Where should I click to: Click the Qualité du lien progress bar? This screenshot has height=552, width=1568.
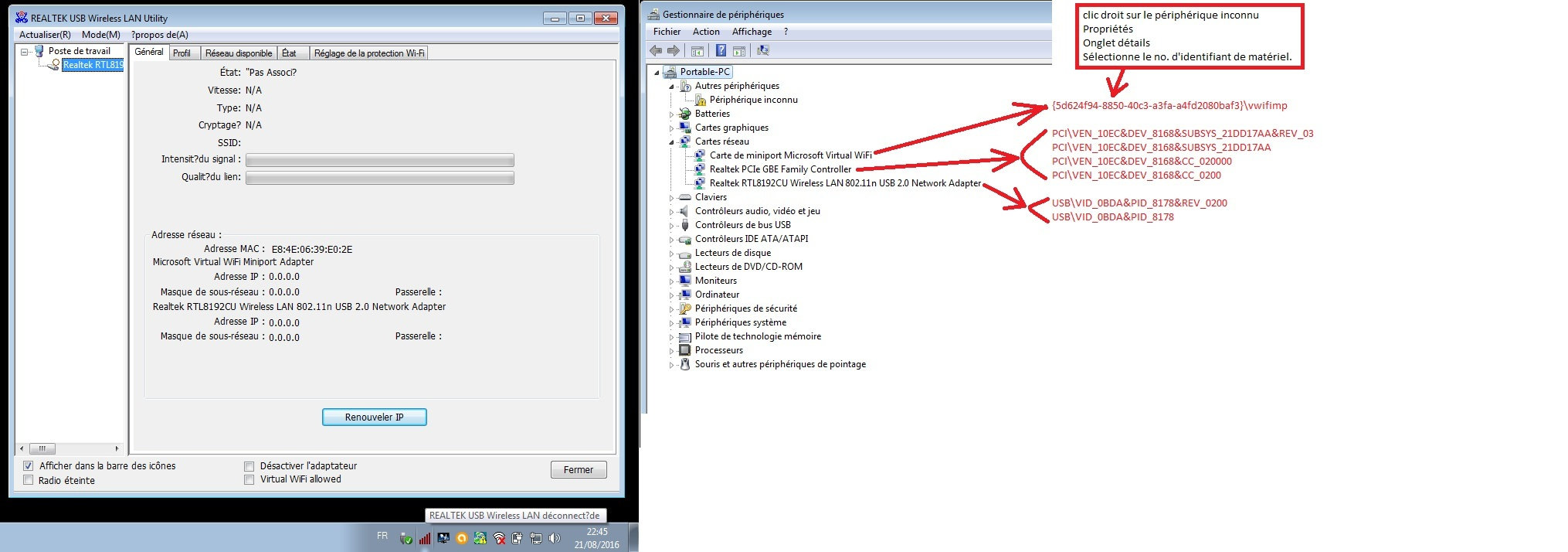click(380, 178)
